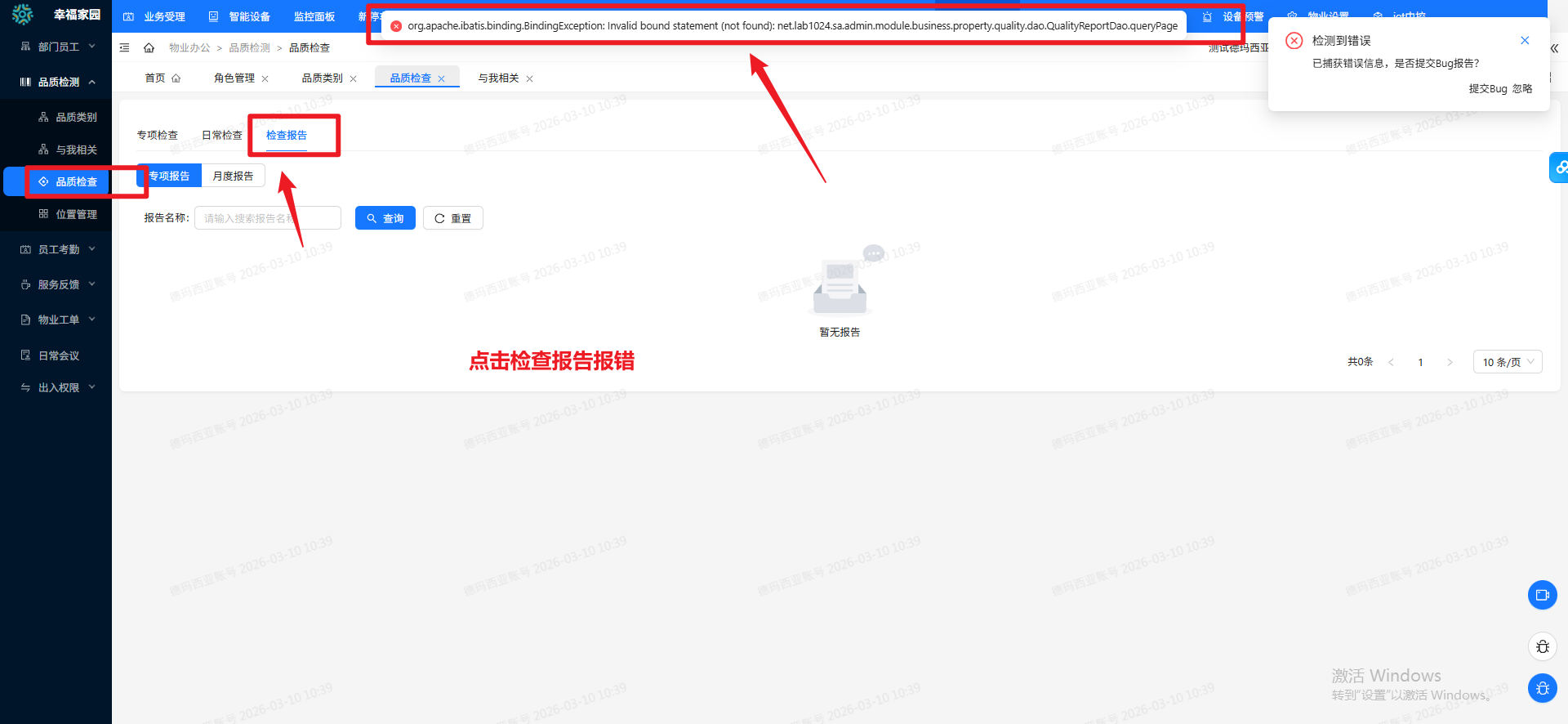Image resolution: width=1568 pixels, height=724 pixels.
Task: Go to home via breadcrumb house icon
Action: pos(149,47)
